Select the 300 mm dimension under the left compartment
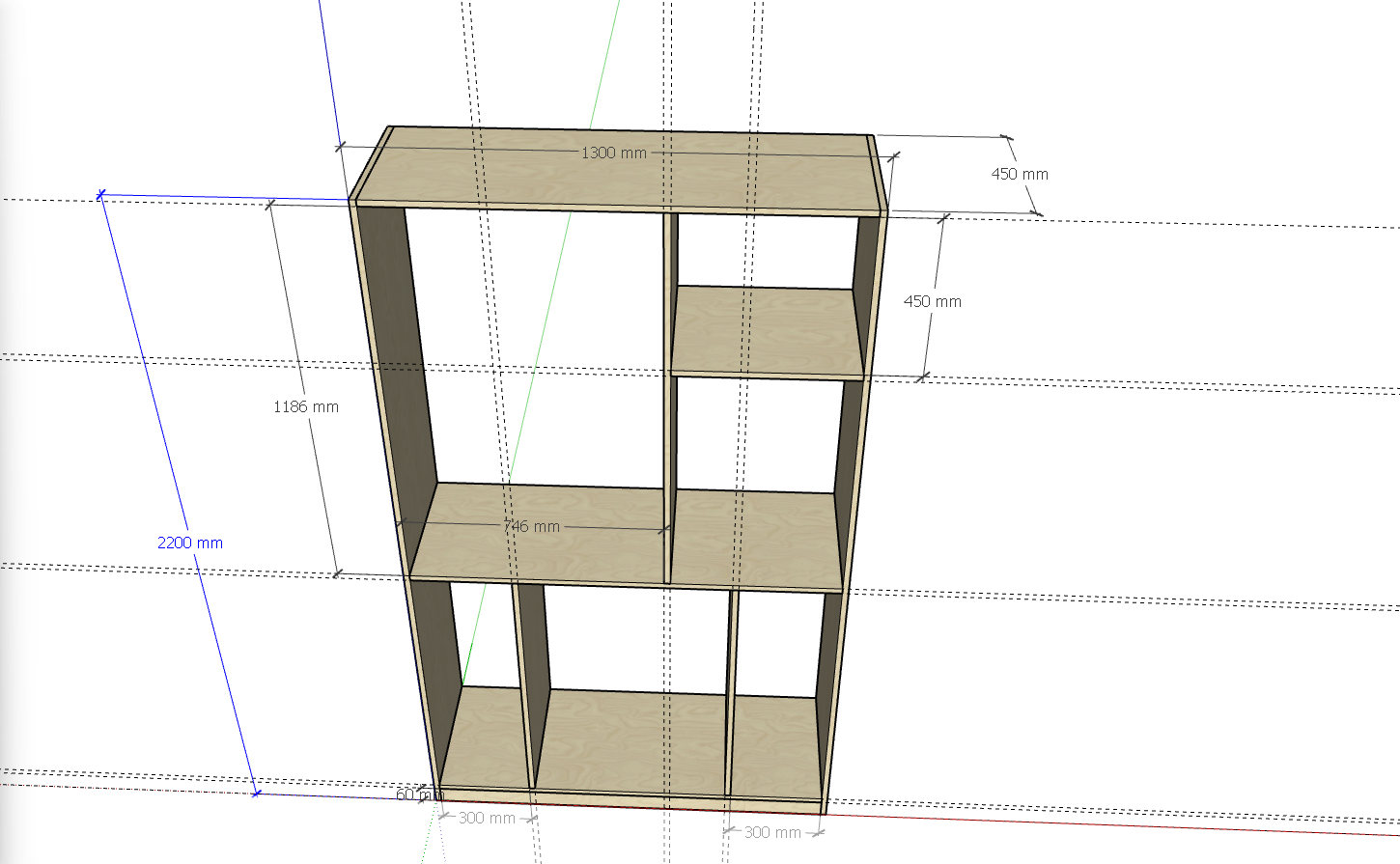 [487, 818]
